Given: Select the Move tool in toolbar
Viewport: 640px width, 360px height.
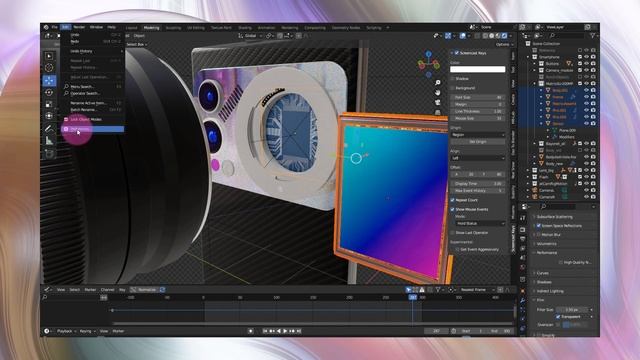Looking at the screenshot, I should tap(49, 80).
